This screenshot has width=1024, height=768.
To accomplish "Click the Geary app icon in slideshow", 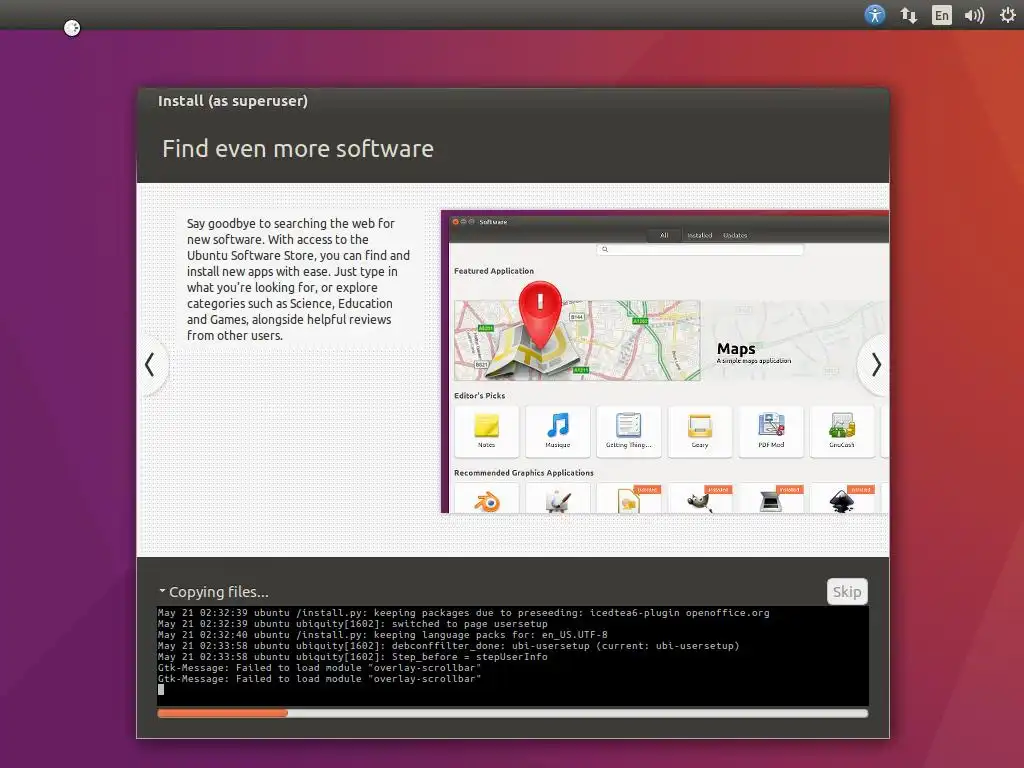I will click(x=699, y=426).
